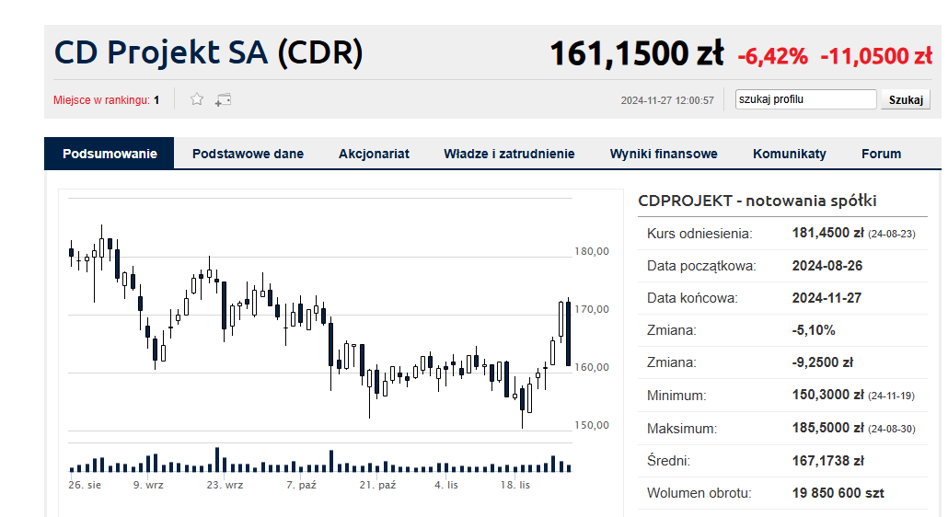
Task: Select the -6,42% change value
Action: 772,56
